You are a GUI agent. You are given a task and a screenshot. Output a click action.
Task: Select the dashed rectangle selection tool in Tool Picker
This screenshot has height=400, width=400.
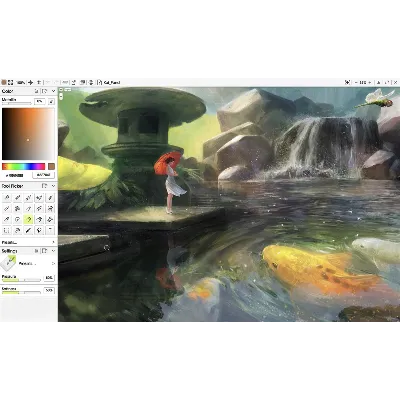[x=7, y=230]
